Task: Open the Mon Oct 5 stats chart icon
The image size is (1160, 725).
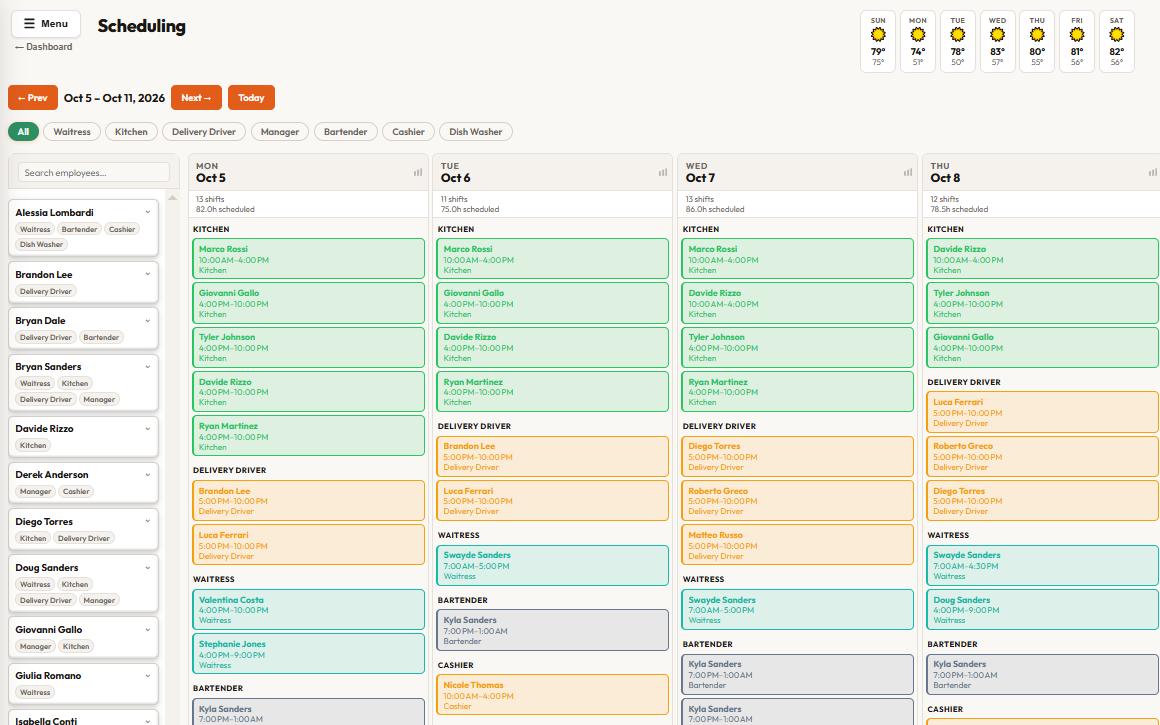Action: point(418,172)
